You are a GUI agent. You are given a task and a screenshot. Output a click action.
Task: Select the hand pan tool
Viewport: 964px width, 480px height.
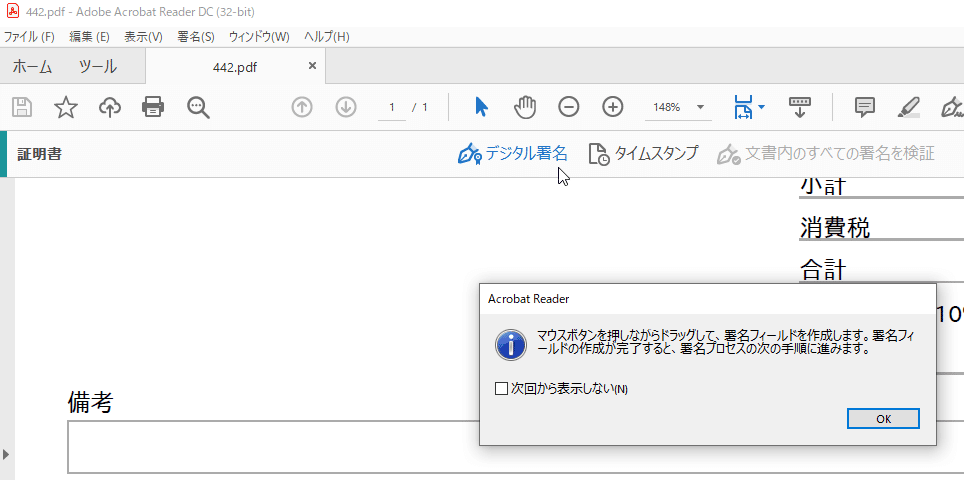[525, 107]
